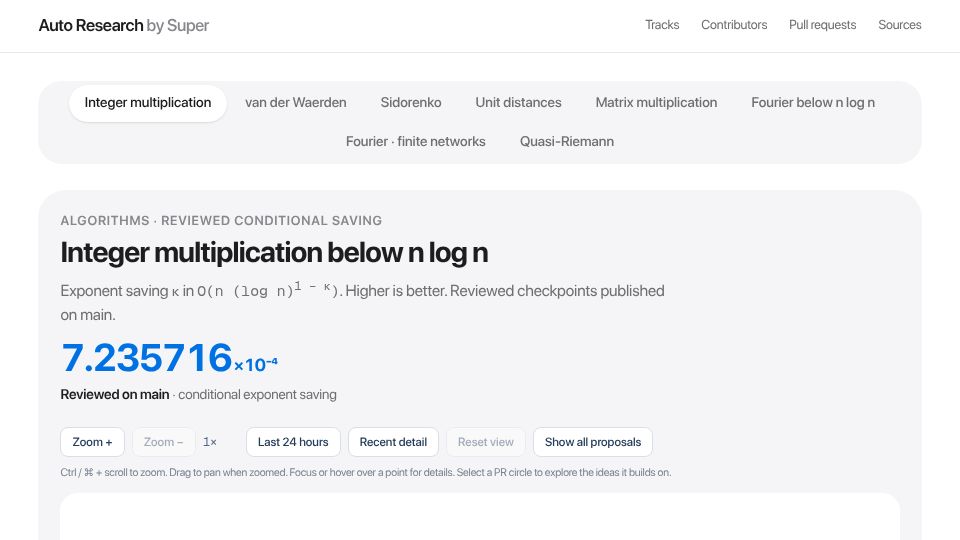Open the Unit distances tab
Viewport: 960px width, 540px height.
518,103
